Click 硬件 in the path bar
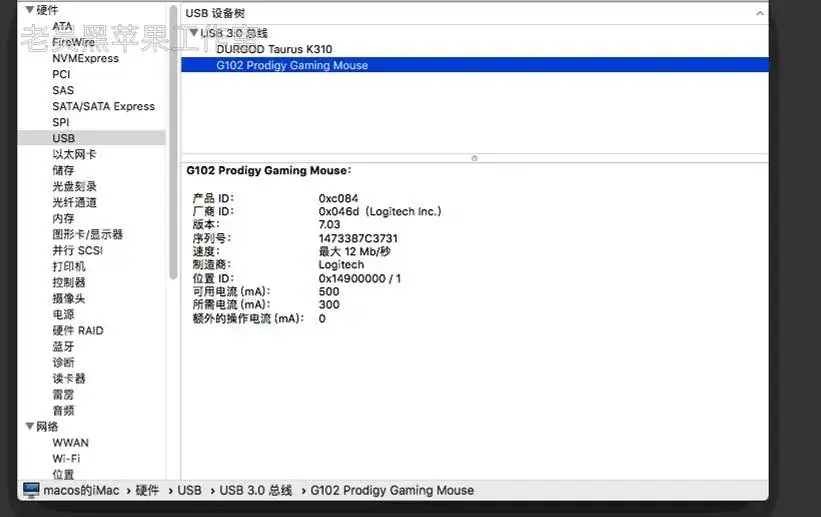This screenshot has height=517, width=821. pos(147,490)
